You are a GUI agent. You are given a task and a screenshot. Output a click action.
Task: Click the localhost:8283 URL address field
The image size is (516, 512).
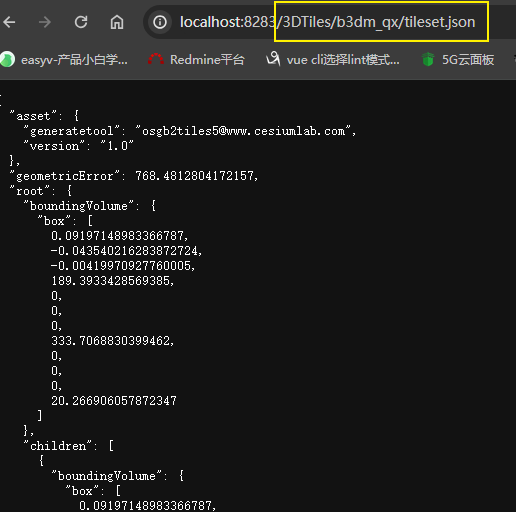[327, 22]
